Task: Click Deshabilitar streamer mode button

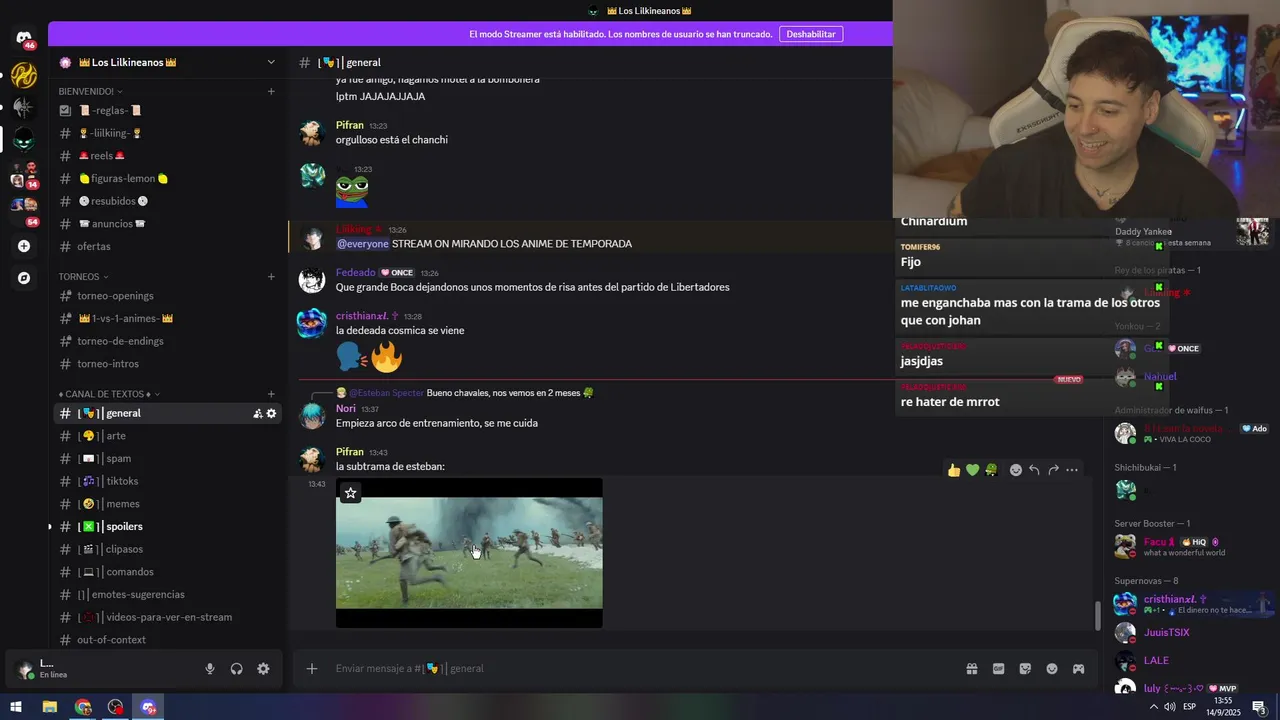Action: coord(811,34)
